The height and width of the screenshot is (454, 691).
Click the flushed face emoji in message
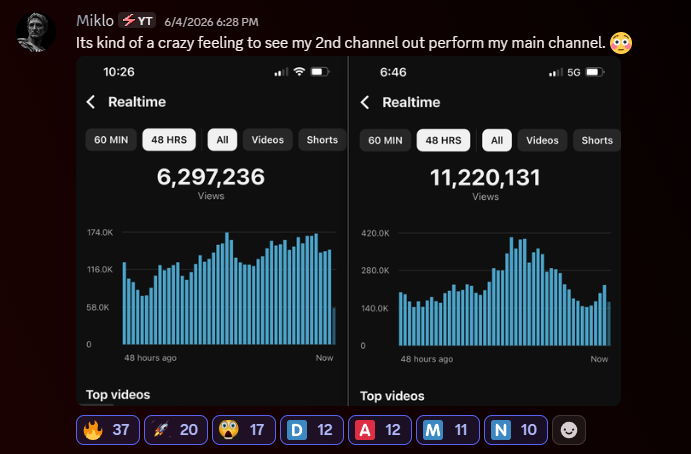(621, 43)
